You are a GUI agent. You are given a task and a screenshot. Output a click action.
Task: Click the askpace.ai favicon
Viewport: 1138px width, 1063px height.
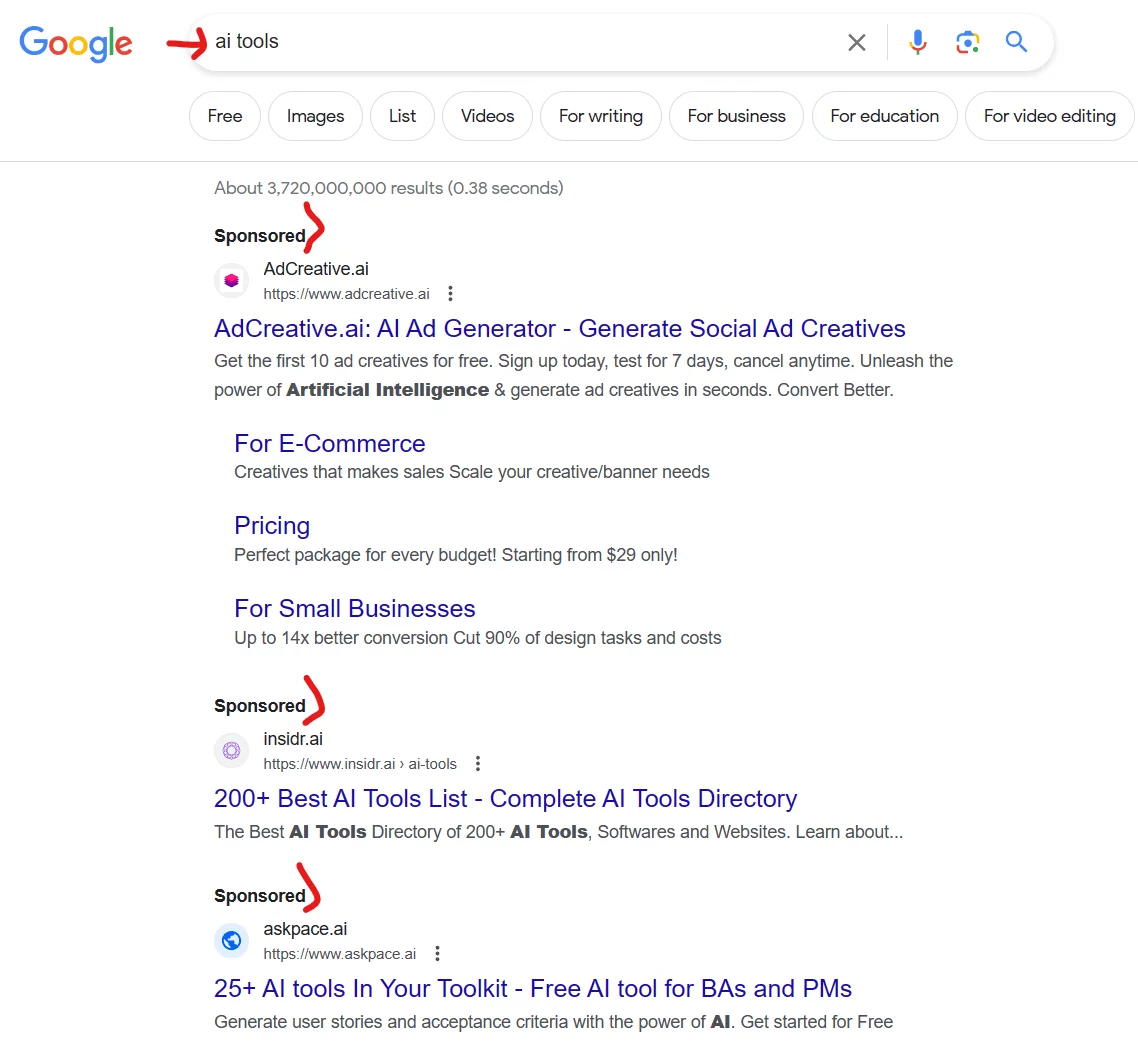(x=232, y=941)
